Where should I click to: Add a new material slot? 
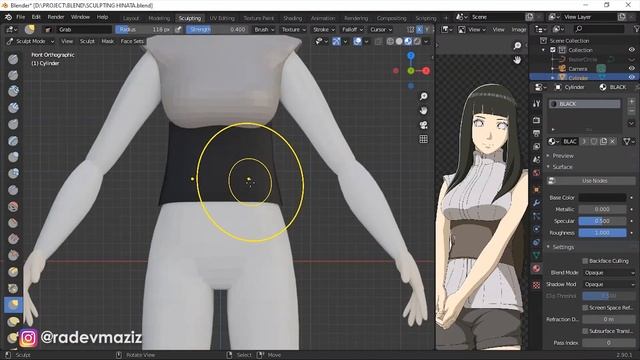631,101
